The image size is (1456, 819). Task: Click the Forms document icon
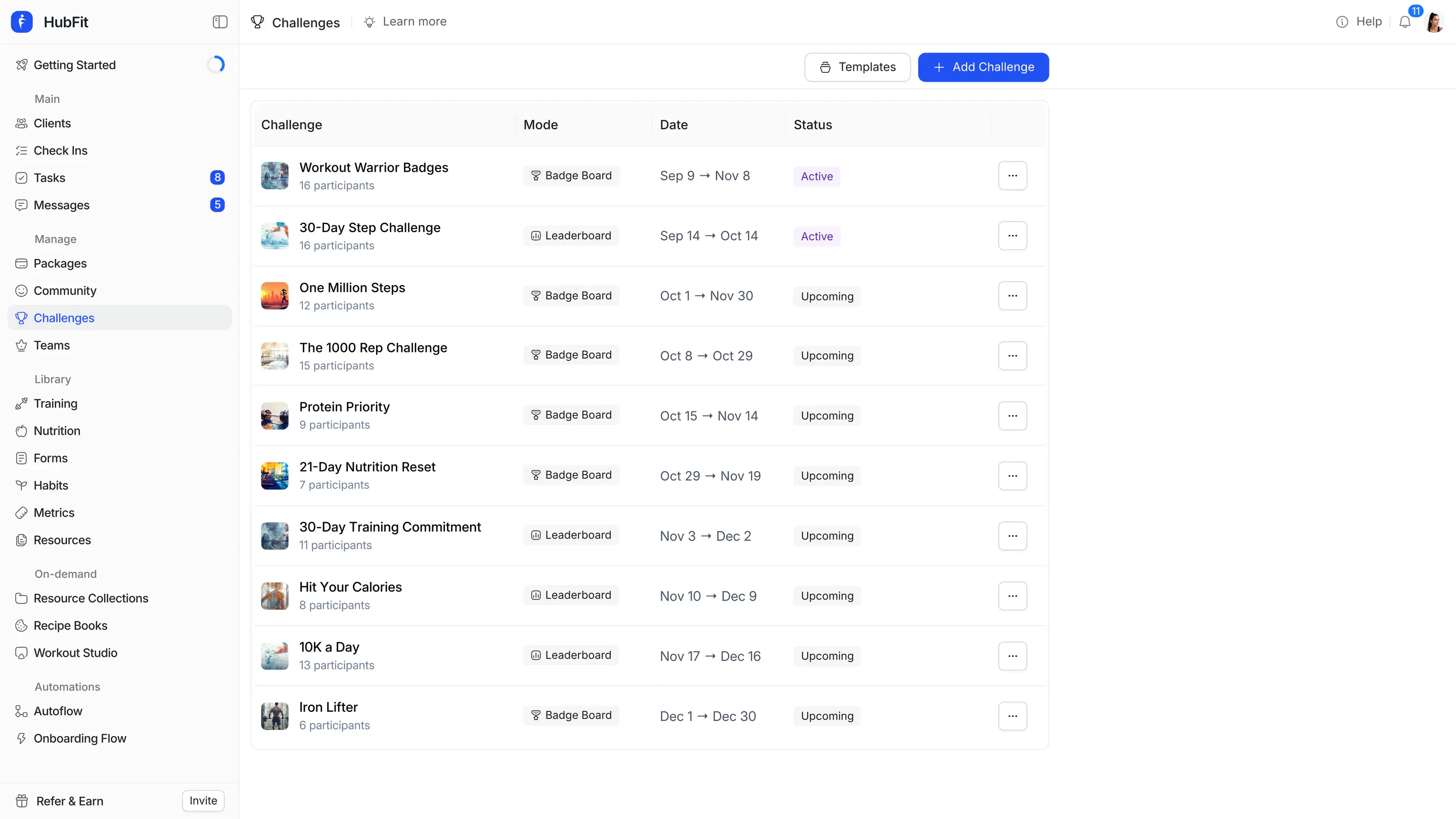pos(21,458)
